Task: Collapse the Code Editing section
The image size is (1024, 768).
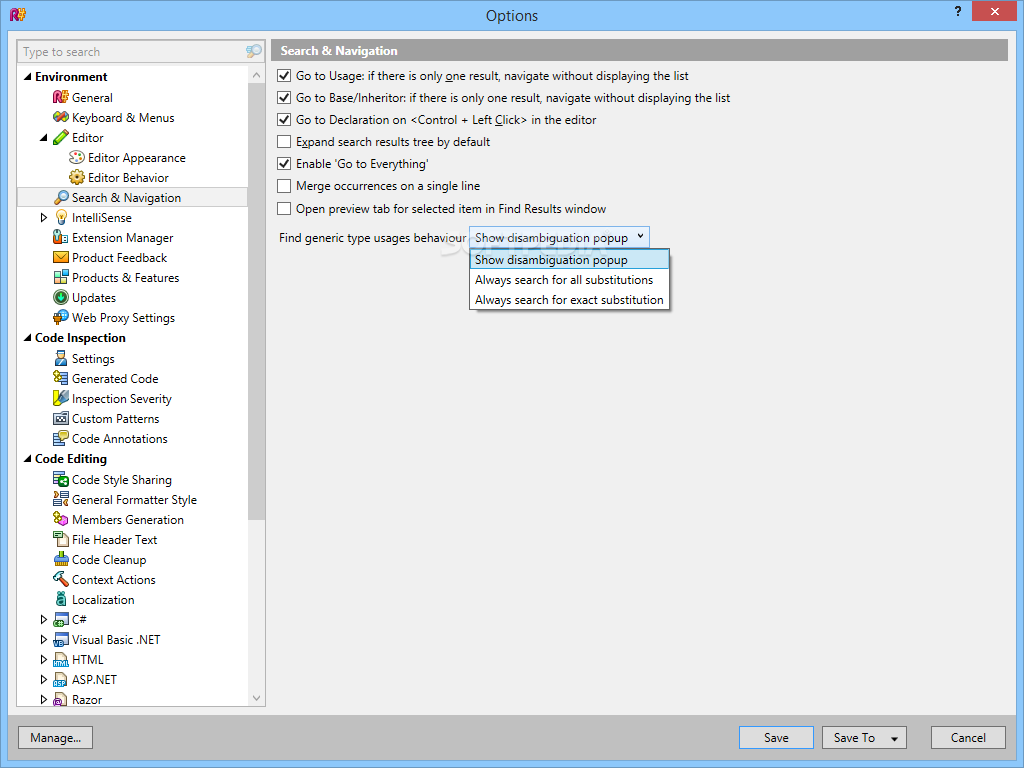Action: (x=27, y=458)
